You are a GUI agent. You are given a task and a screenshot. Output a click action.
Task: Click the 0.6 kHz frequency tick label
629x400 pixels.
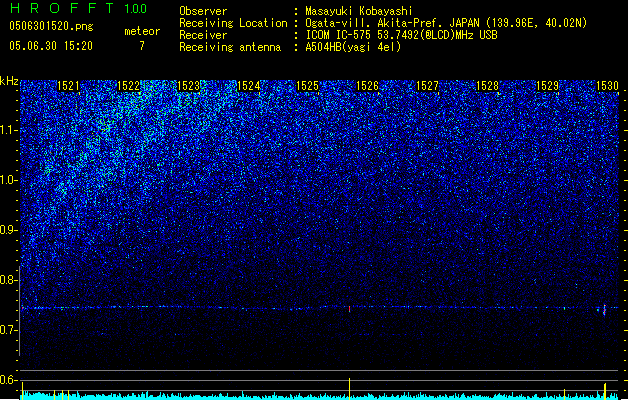[x=8, y=380]
